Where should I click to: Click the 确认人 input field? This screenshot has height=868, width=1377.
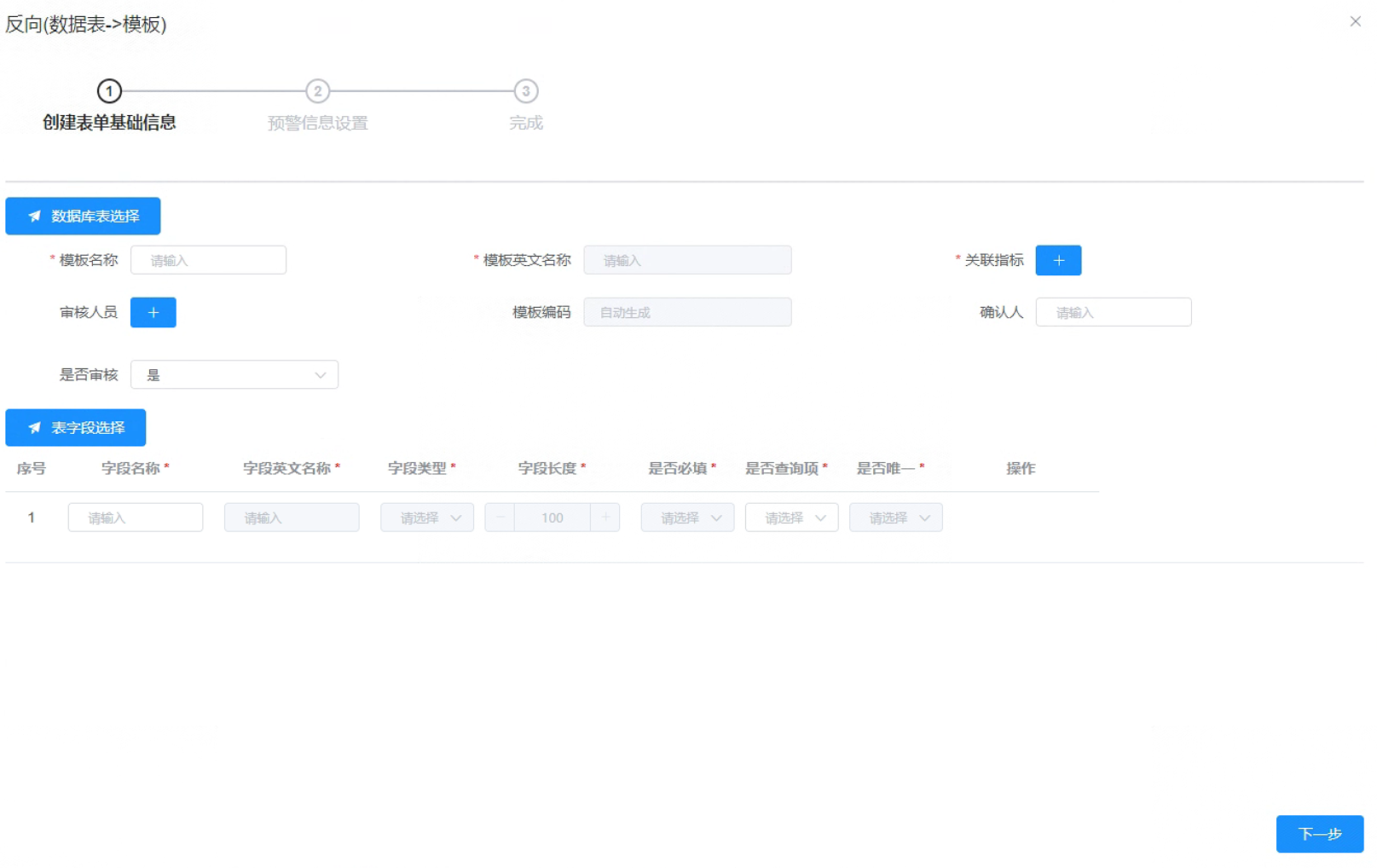tap(1114, 312)
